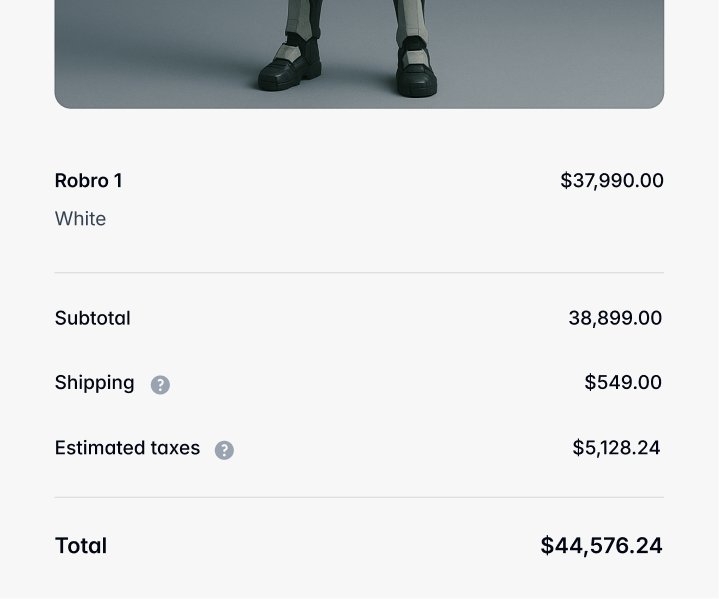
Task: Click the Subtotal label
Action: coord(92,318)
